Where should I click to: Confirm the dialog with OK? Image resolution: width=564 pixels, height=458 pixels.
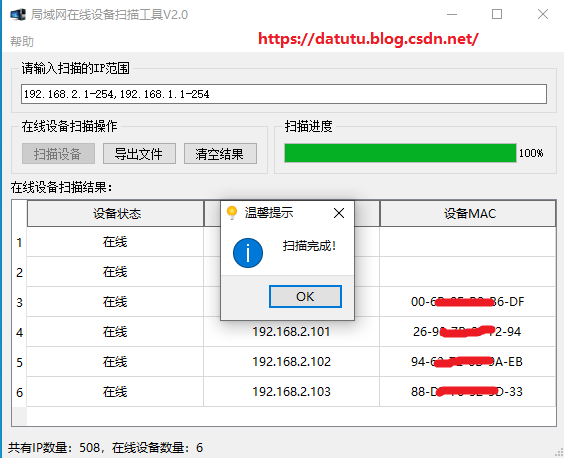(x=305, y=296)
